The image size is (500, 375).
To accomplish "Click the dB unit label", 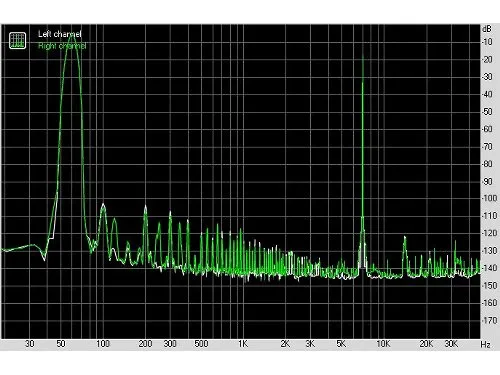I will [x=487, y=29].
